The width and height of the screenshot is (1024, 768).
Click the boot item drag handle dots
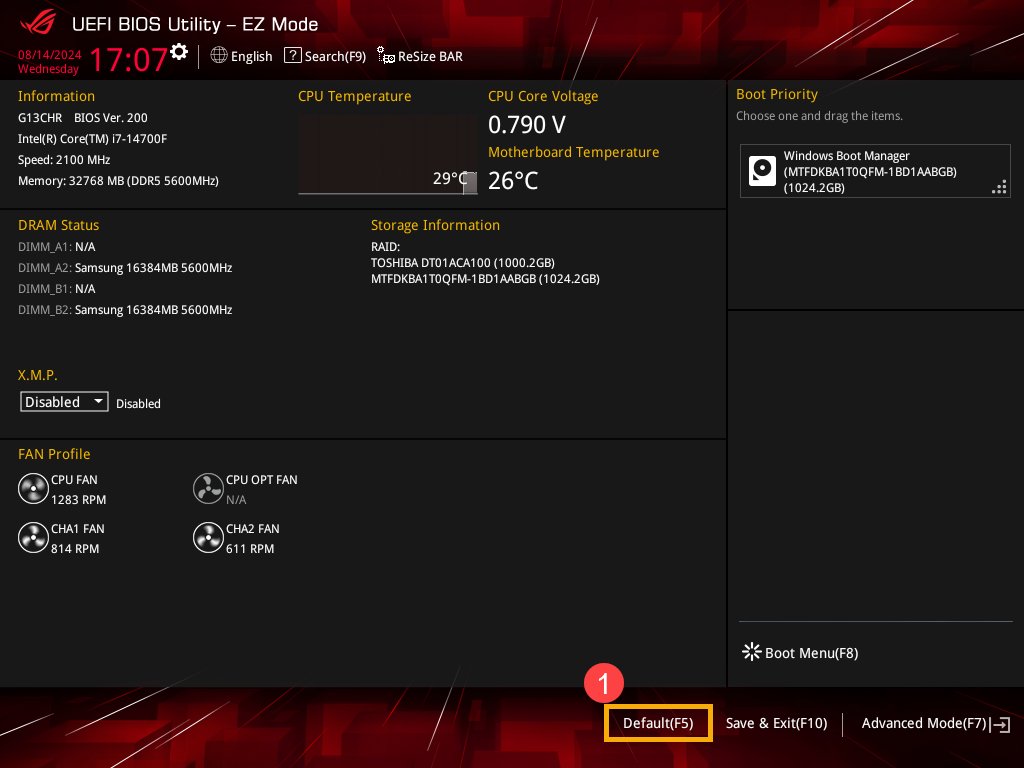[999, 187]
